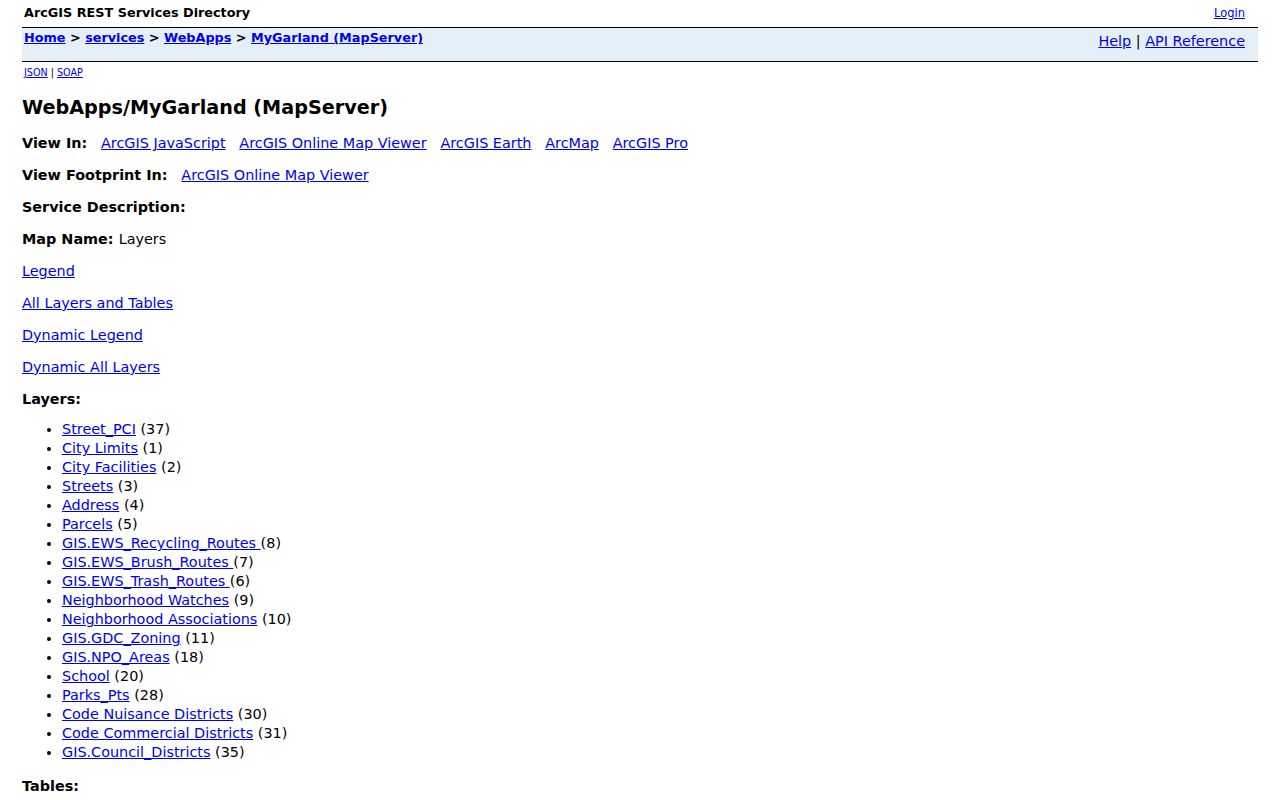Open the GIS.GDC_Zoning layer

click(x=121, y=638)
